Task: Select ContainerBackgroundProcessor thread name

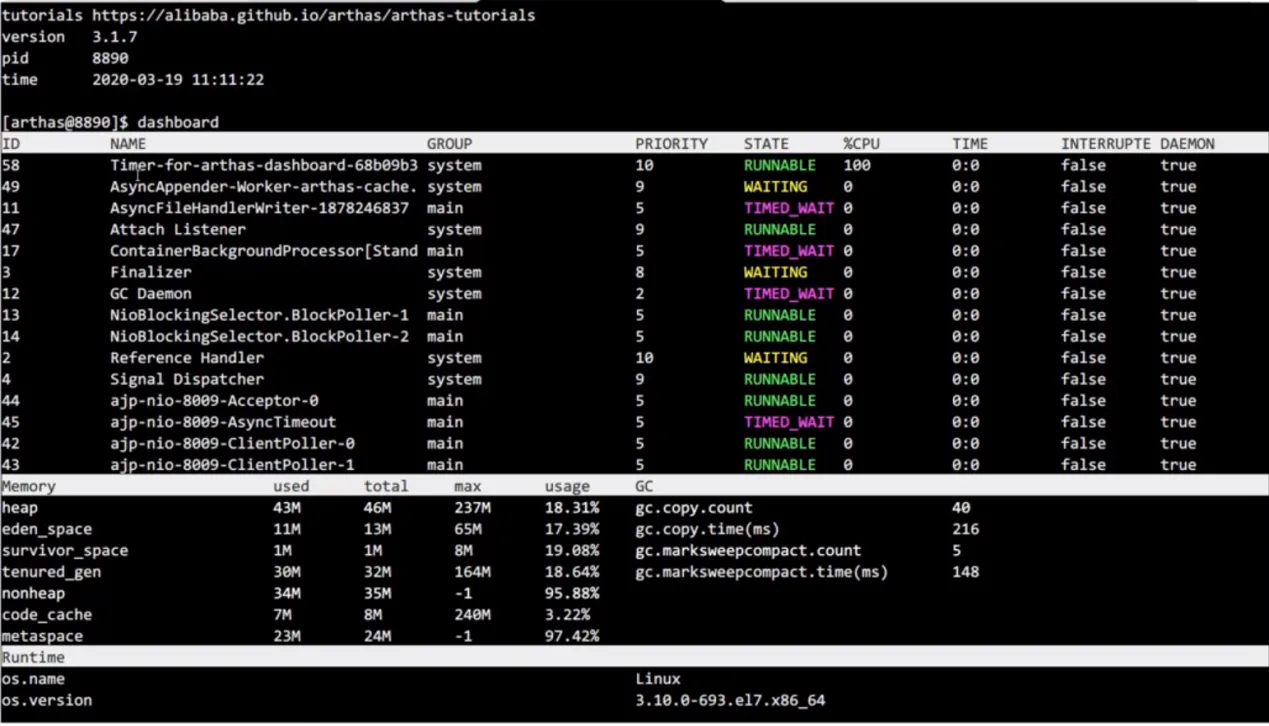Action: 264,251
